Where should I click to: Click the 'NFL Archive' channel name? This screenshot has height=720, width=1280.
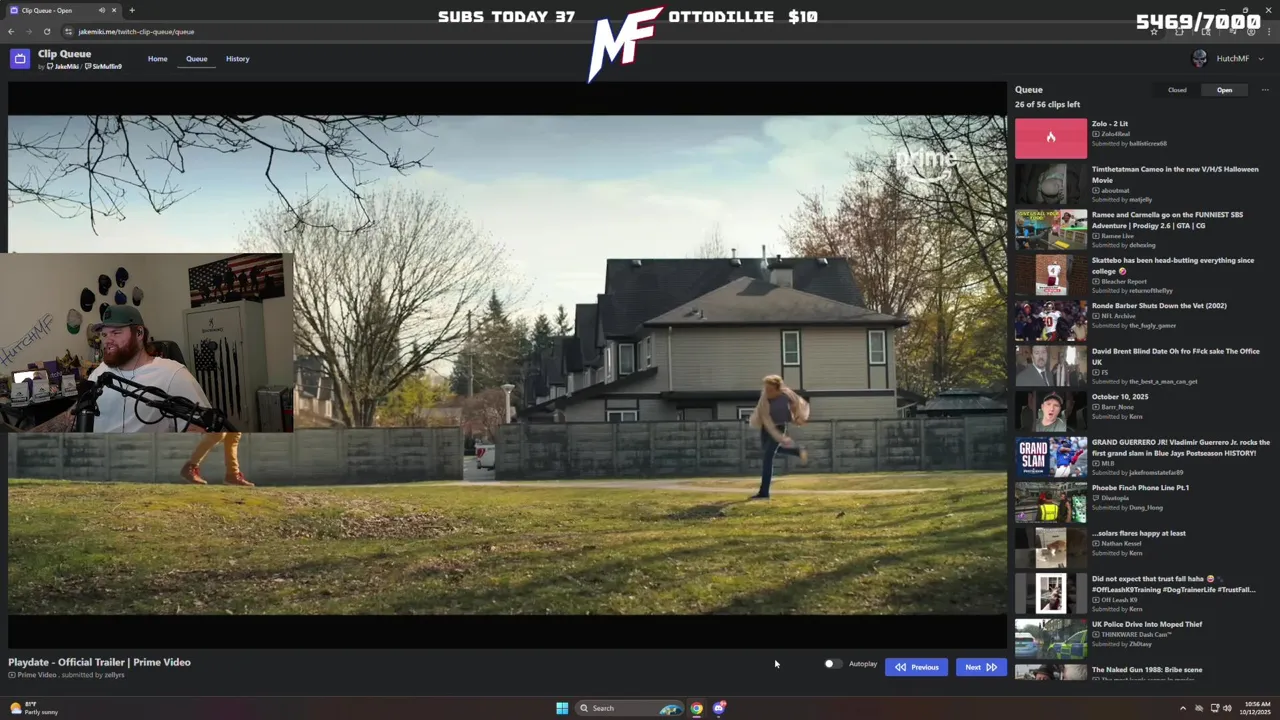point(1118,315)
